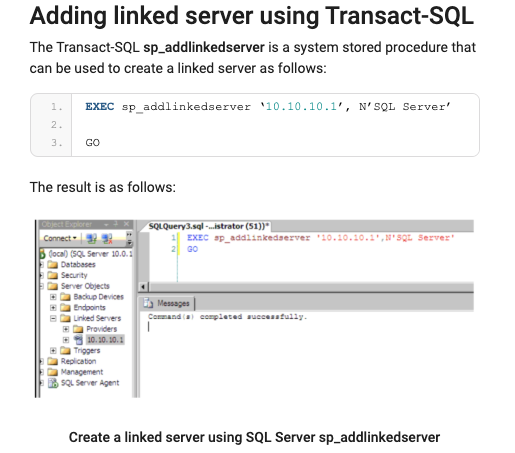Click the EXEC keyword in the code snippet
Viewport: 515px width, 453px height.
[x=100, y=107]
